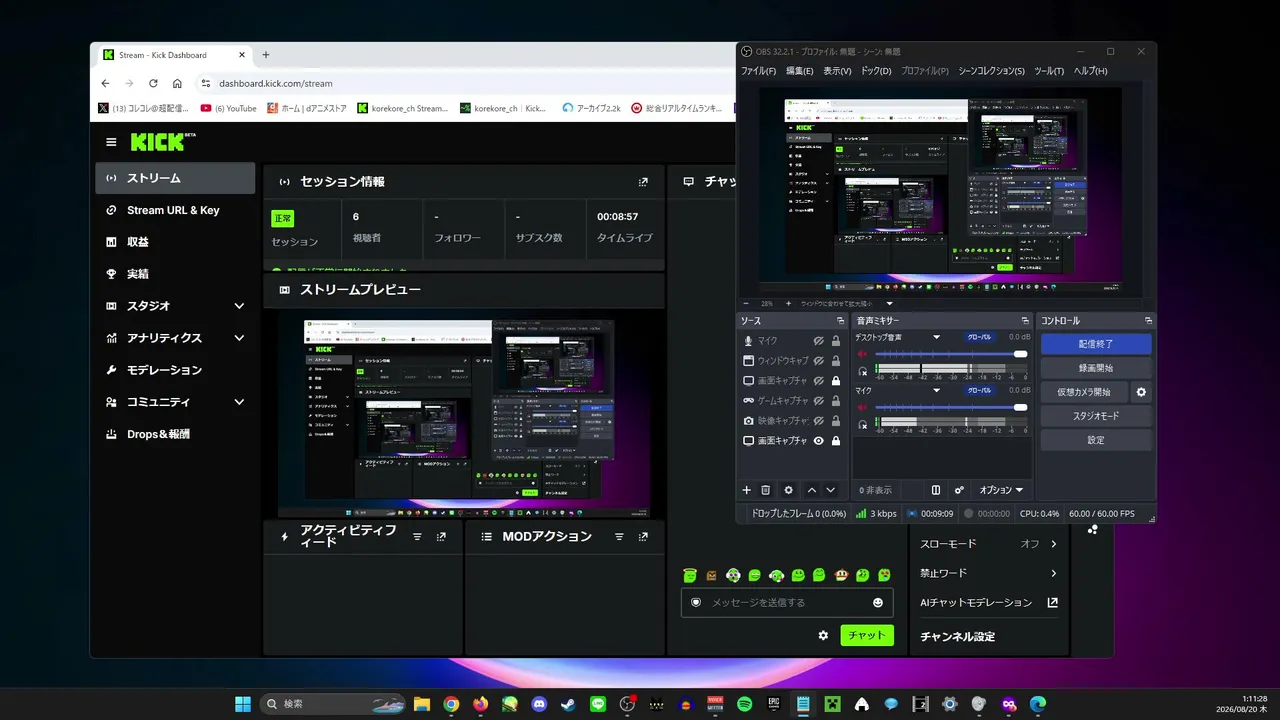Open filter options for MODアクション
This screenshot has width=1280, height=720.
(x=619, y=537)
